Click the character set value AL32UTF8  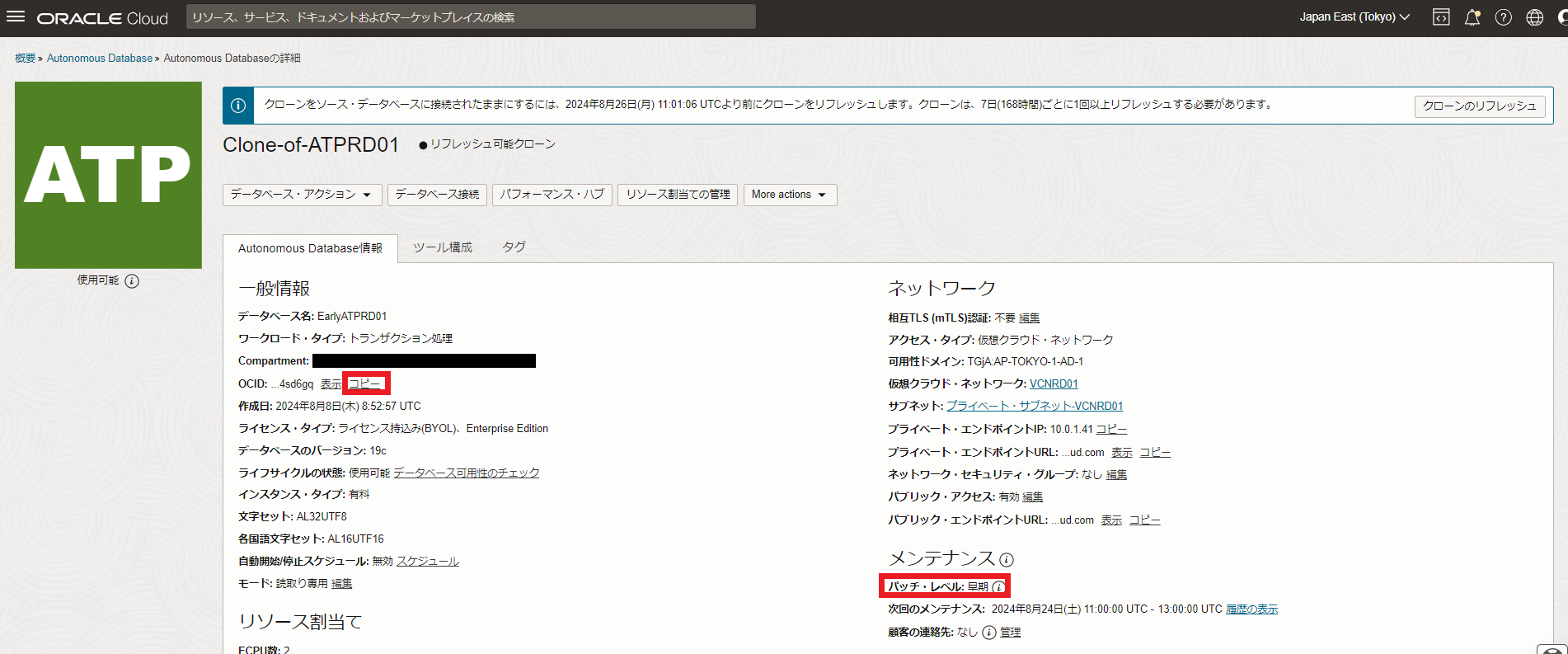point(322,517)
